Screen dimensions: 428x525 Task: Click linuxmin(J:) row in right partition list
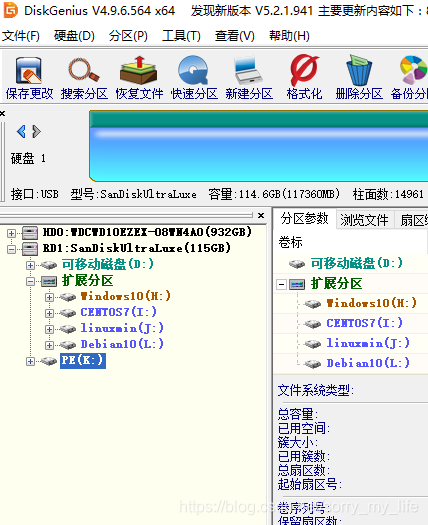(x=351, y=344)
